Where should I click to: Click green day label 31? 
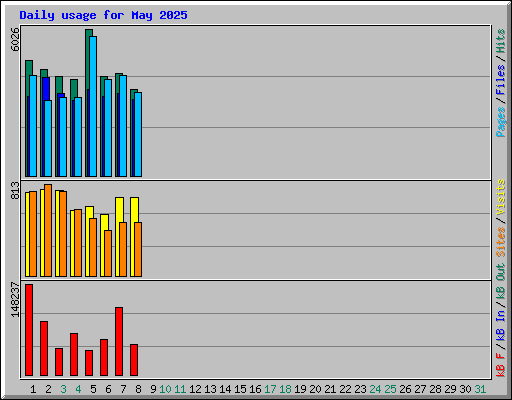[x=480, y=389]
